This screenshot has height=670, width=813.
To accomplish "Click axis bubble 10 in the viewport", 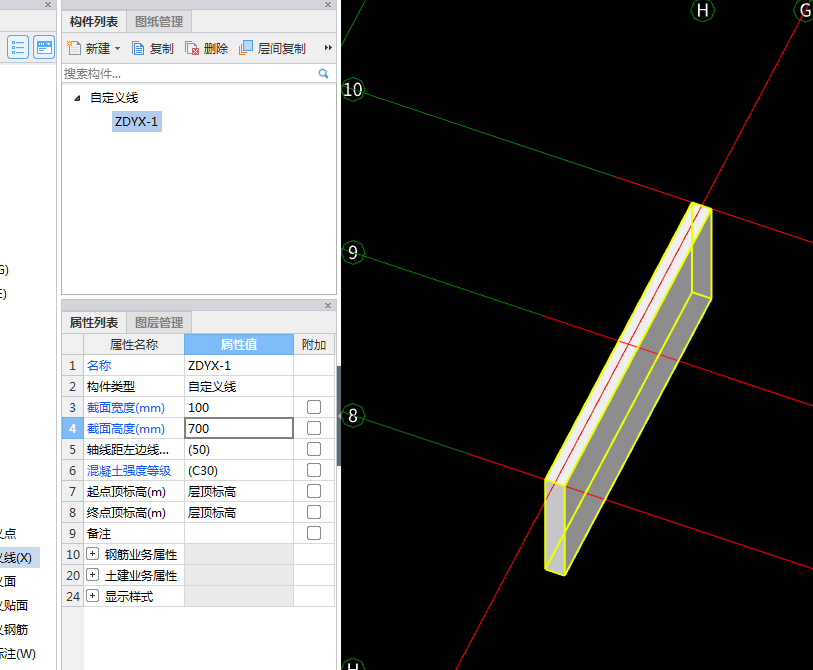I will (353, 89).
